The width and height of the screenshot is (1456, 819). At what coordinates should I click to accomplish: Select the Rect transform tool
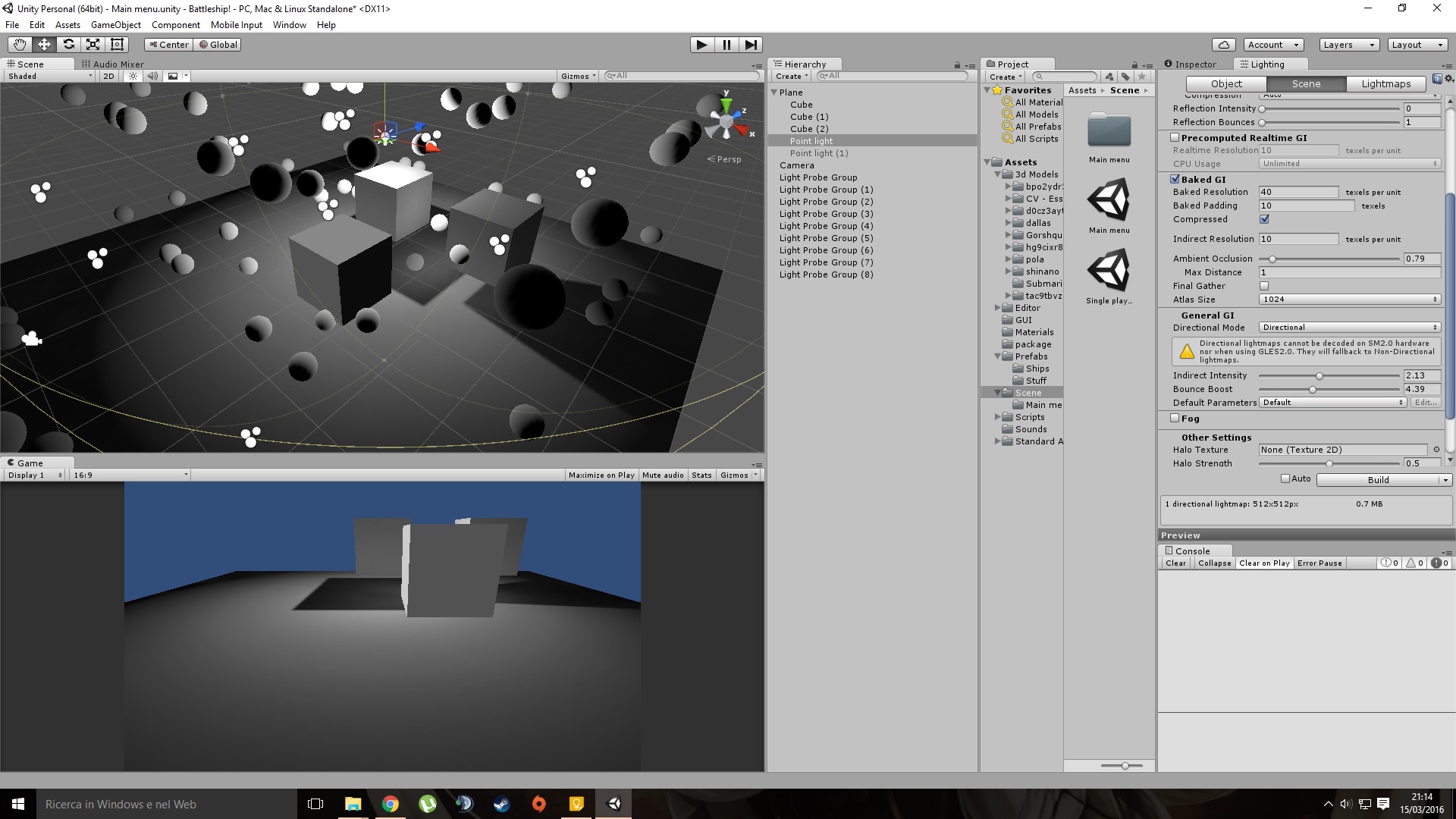(117, 45)
